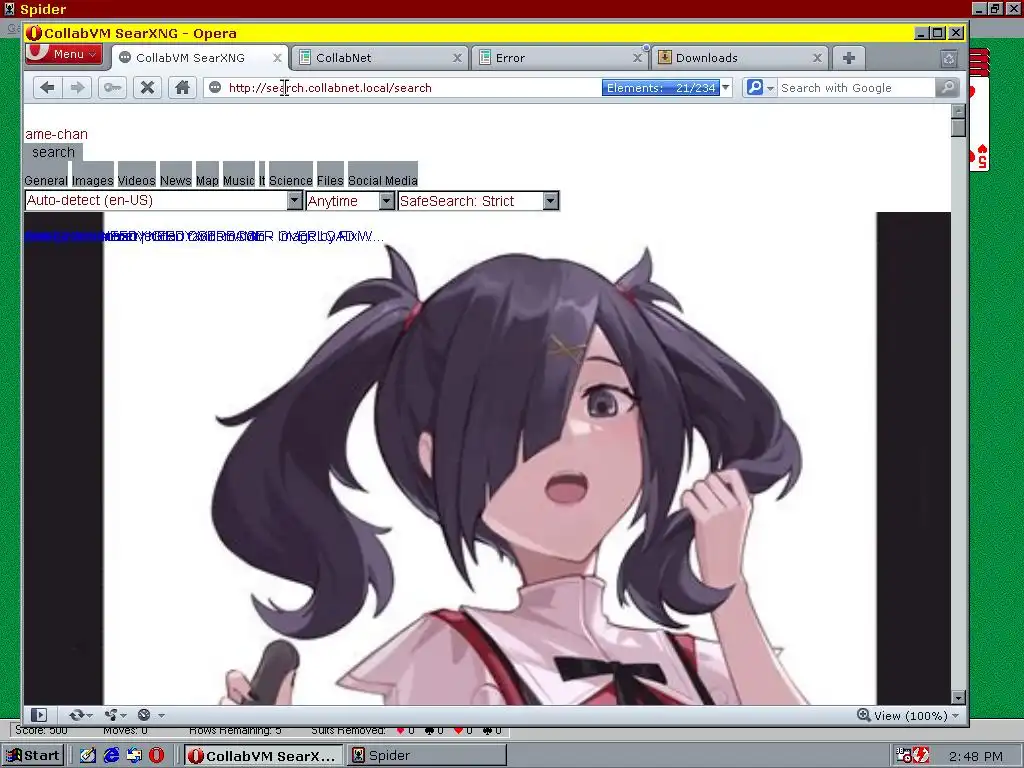Stop page loading with the X button
Screen dimensions: 1024x768
point(148,88)
